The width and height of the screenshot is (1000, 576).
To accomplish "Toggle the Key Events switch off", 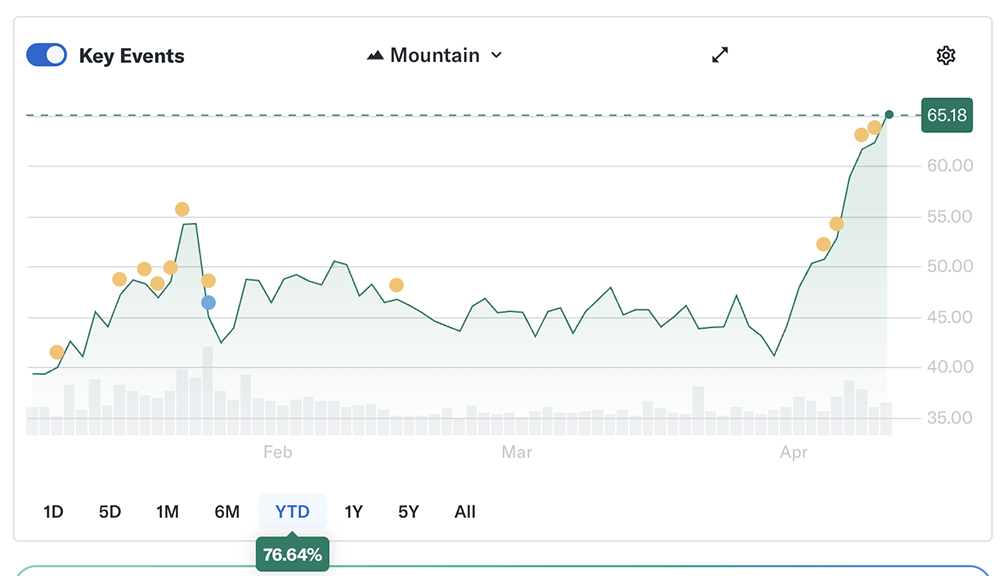I will click(47, 56).
